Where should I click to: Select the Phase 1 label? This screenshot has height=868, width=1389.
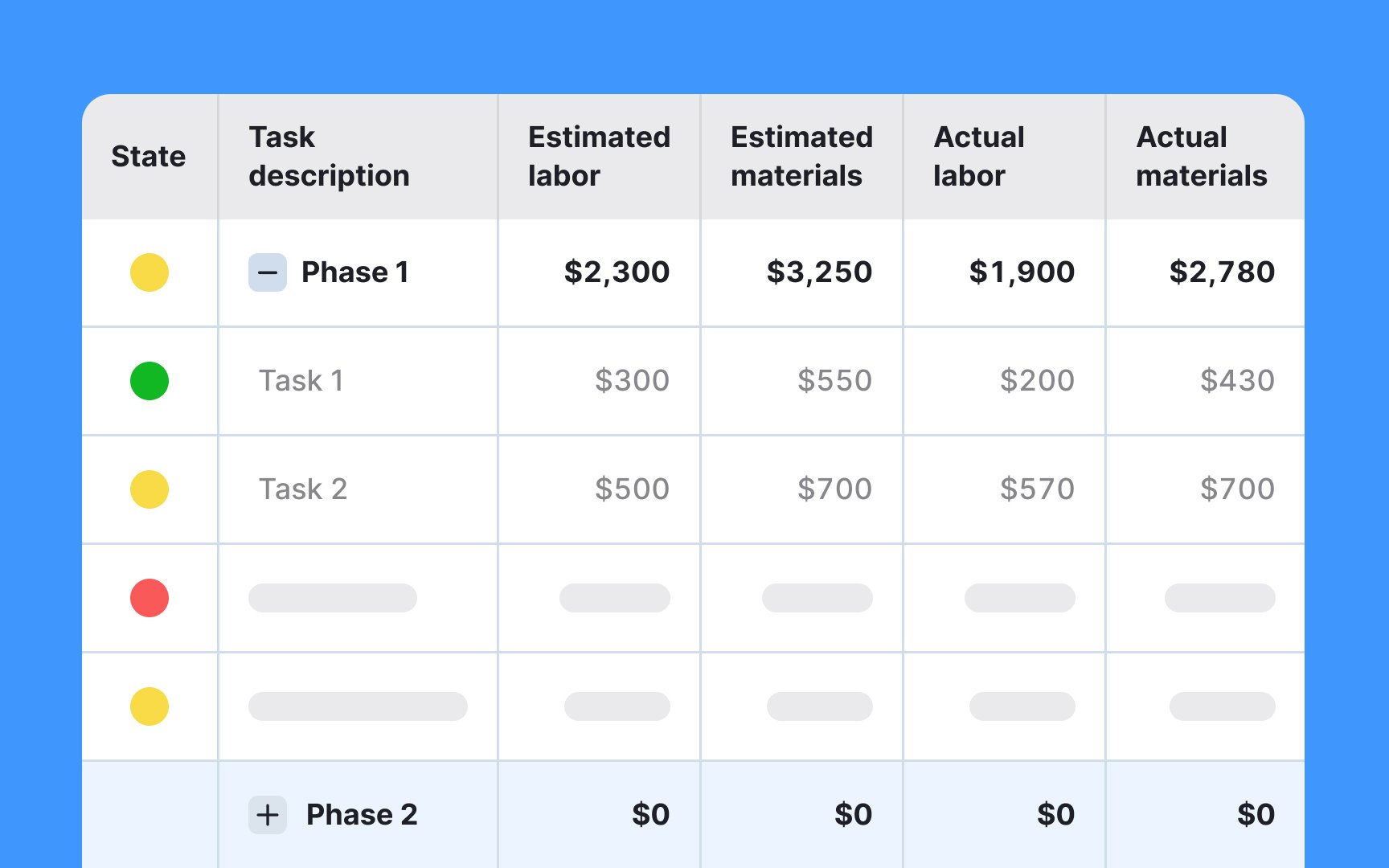[355, 272]
